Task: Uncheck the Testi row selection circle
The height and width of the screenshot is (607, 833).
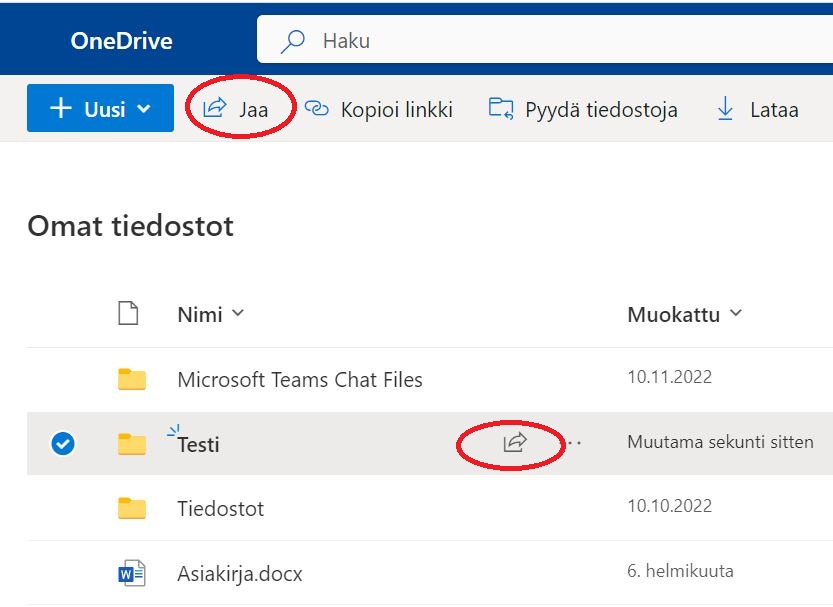Action: (62, 443)
